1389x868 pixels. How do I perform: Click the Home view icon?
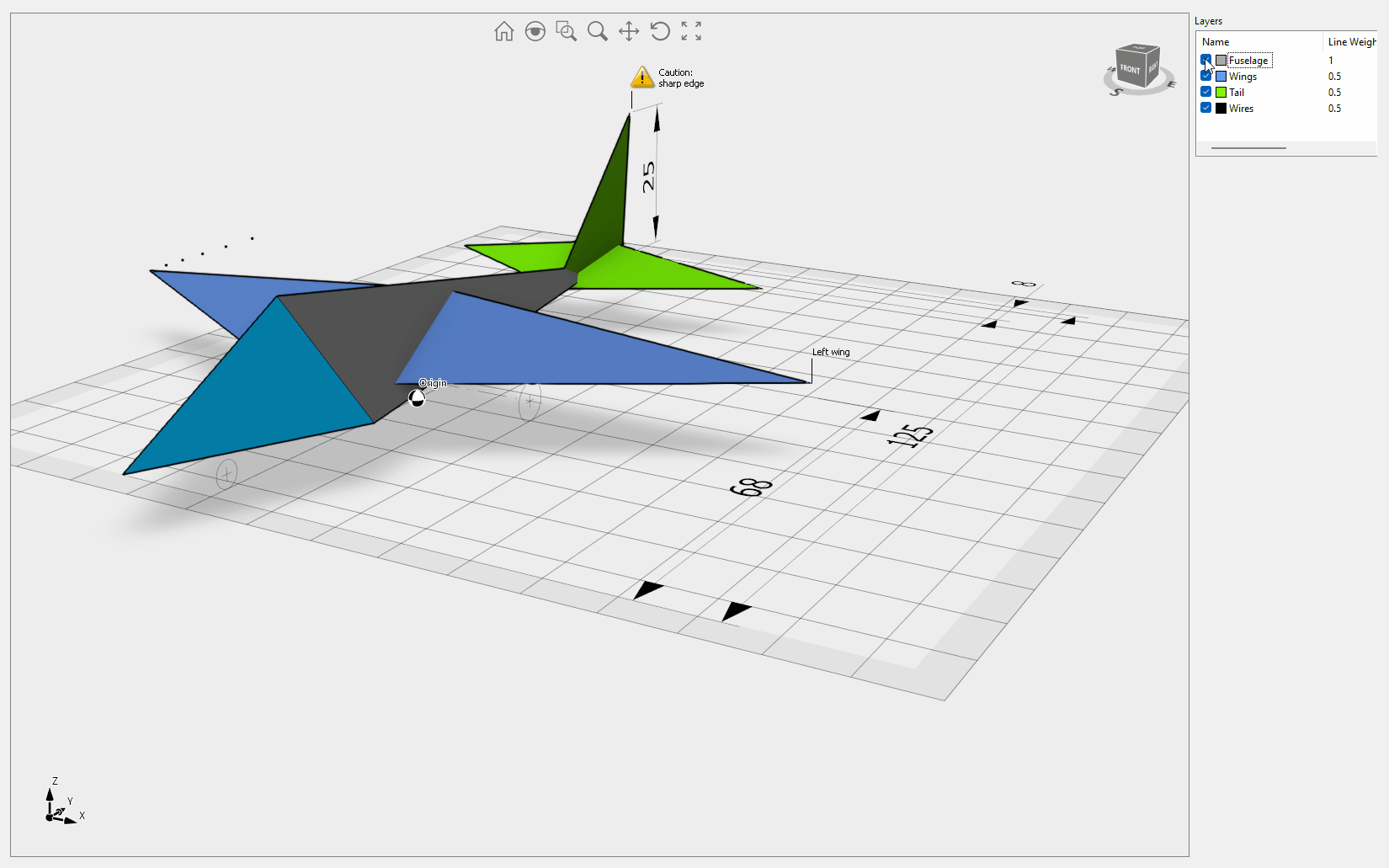coord(503,31)
